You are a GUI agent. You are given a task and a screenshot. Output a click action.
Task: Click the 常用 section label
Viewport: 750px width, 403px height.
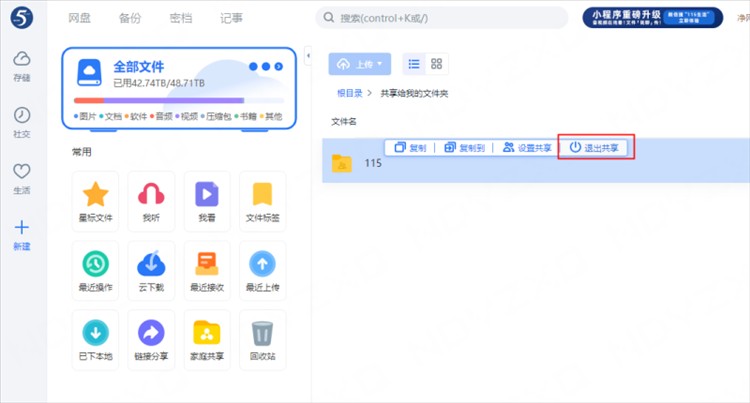click(82, 152)
